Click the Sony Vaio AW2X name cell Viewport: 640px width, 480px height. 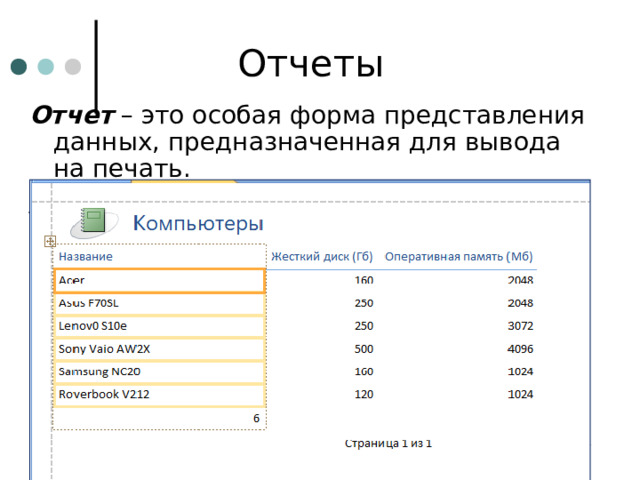(159, 349)
